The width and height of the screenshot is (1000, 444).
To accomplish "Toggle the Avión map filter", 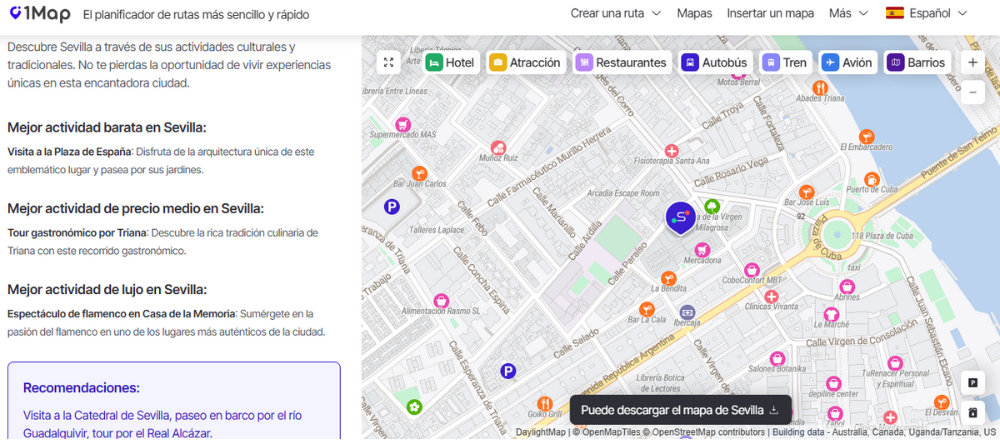I will (847, 63).
